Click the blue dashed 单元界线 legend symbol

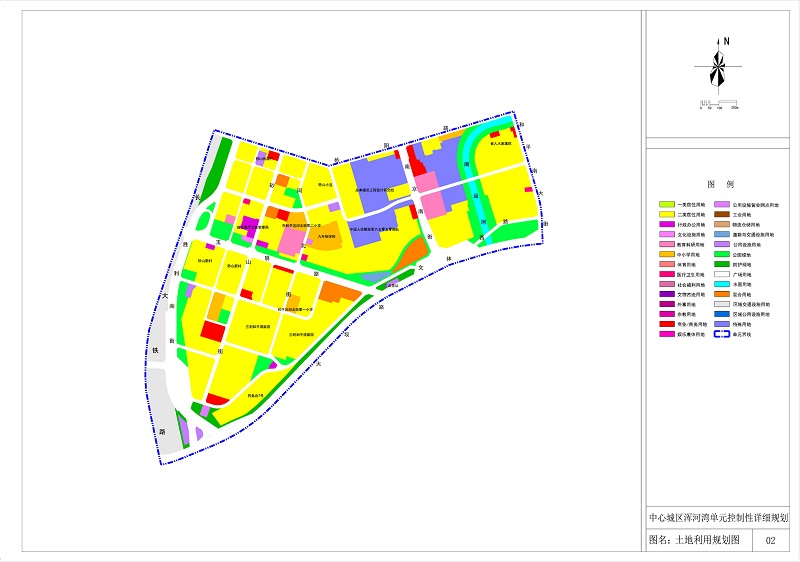coord(722,335)
